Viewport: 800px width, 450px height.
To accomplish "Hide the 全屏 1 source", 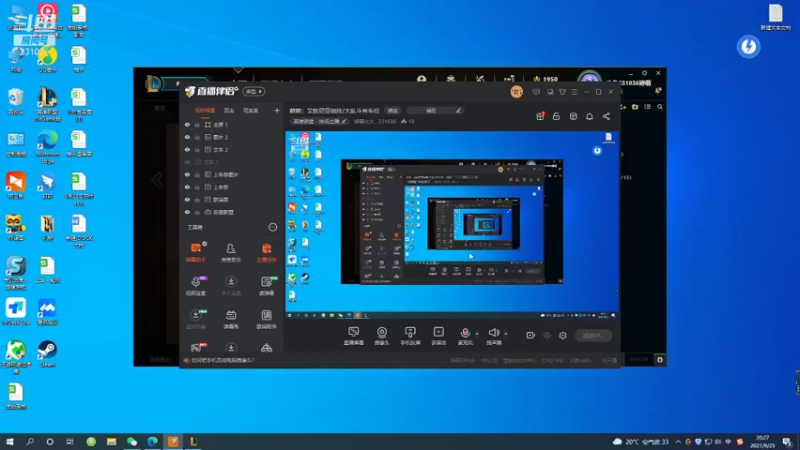I will (187, 124).
